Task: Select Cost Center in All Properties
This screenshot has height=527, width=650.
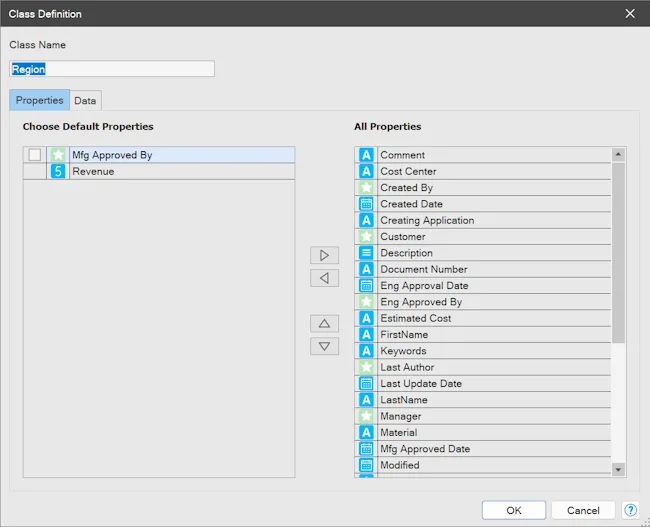Action: 483,171
